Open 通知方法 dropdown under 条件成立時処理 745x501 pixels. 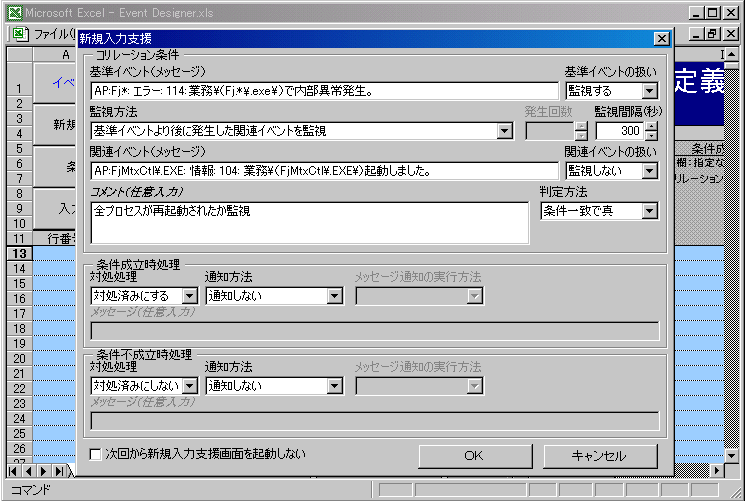pos(334,296)
